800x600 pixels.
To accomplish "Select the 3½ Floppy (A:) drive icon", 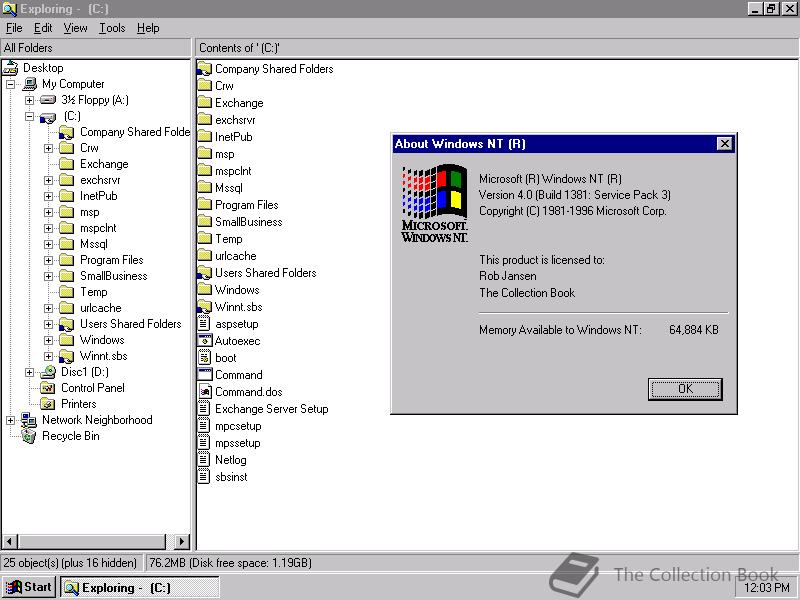I will click(x=48, y=100).
